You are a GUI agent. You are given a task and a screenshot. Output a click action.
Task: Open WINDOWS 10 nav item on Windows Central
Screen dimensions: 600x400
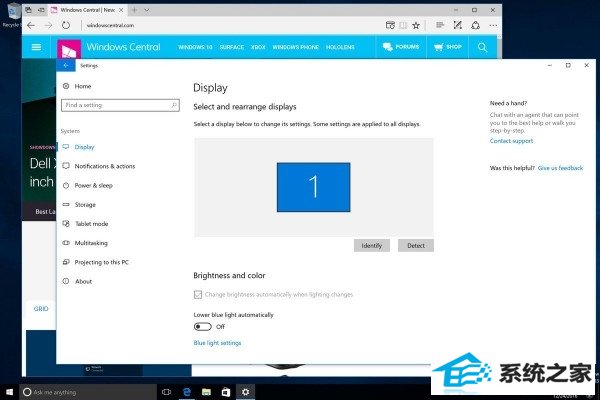click(195, 47)
